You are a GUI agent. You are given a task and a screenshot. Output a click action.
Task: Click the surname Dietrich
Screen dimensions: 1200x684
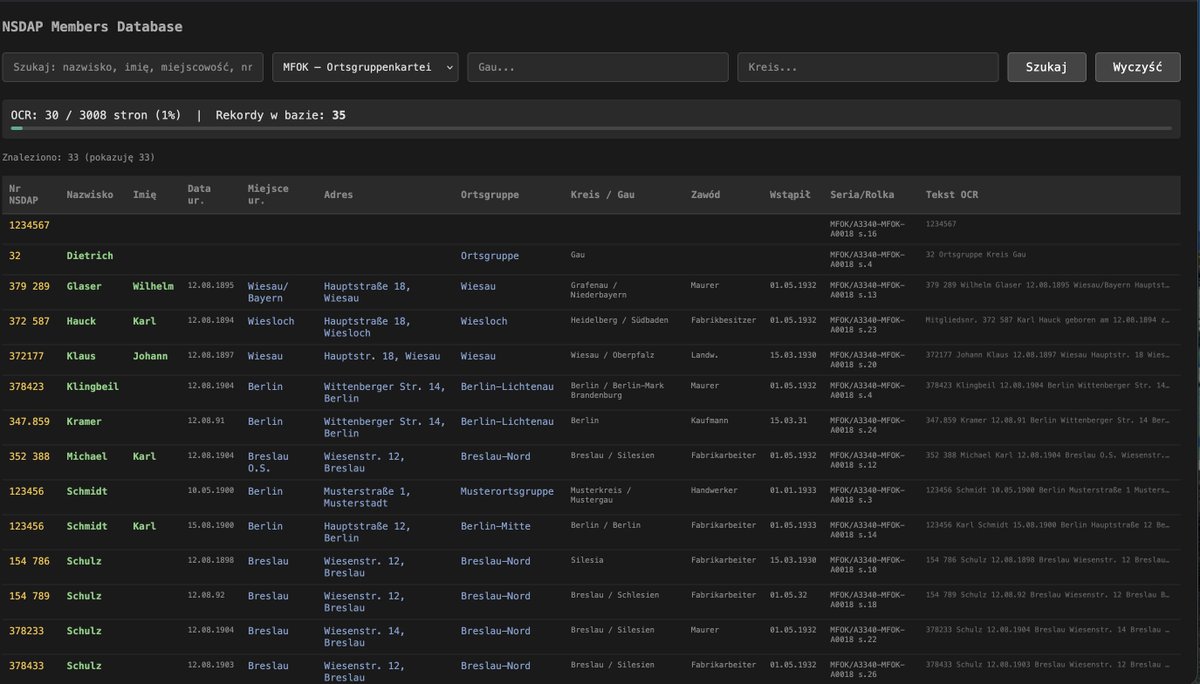click(90, 256)
